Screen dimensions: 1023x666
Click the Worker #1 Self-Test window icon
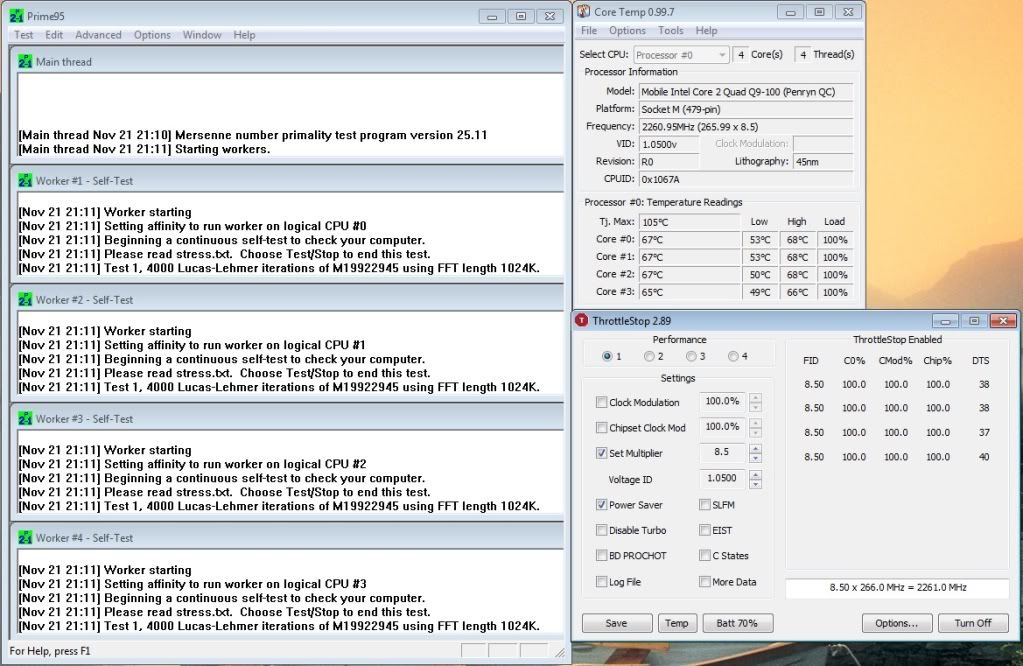(25, 181)
